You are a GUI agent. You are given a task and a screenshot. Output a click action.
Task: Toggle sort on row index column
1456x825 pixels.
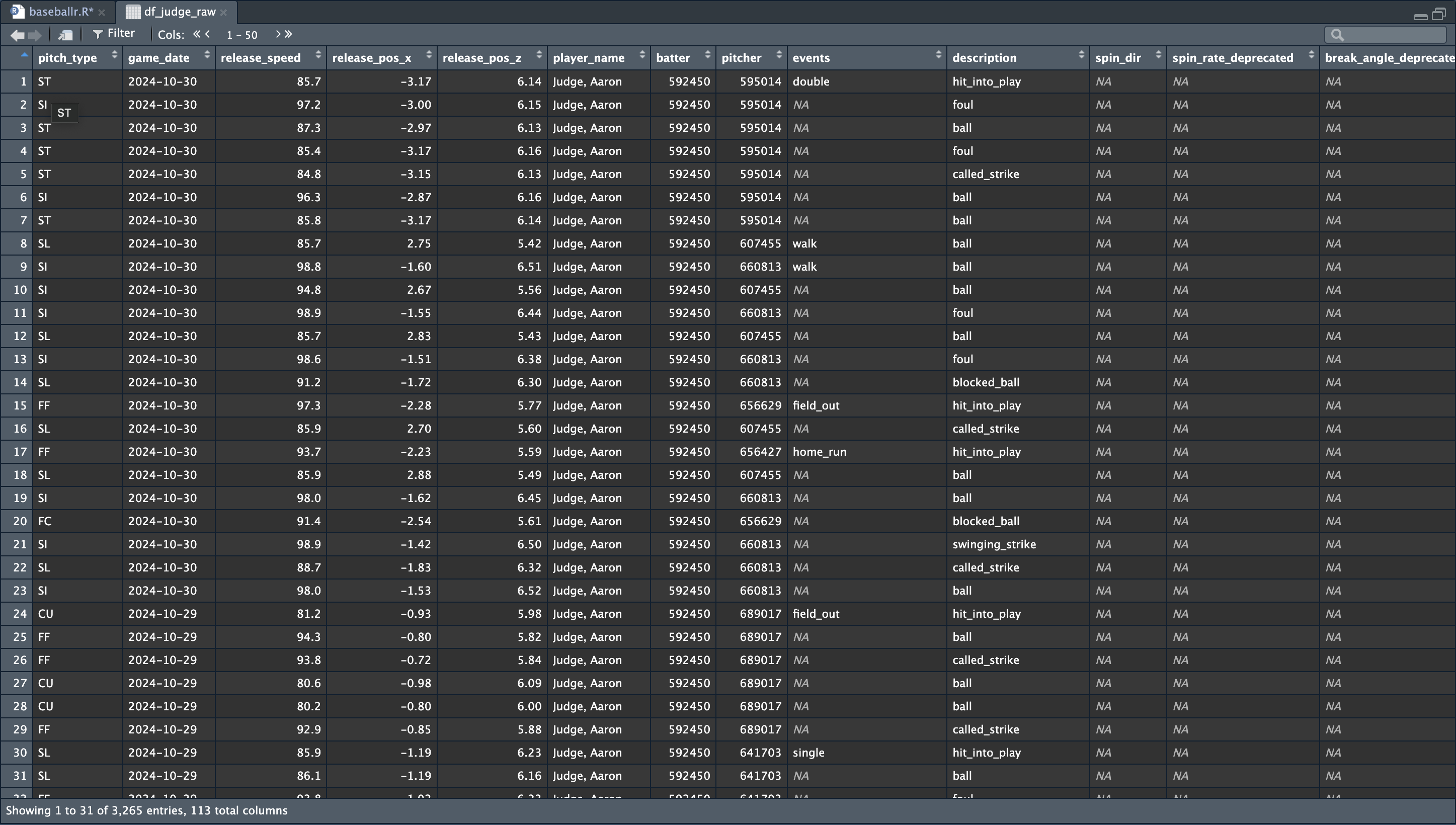coord(24,55)
